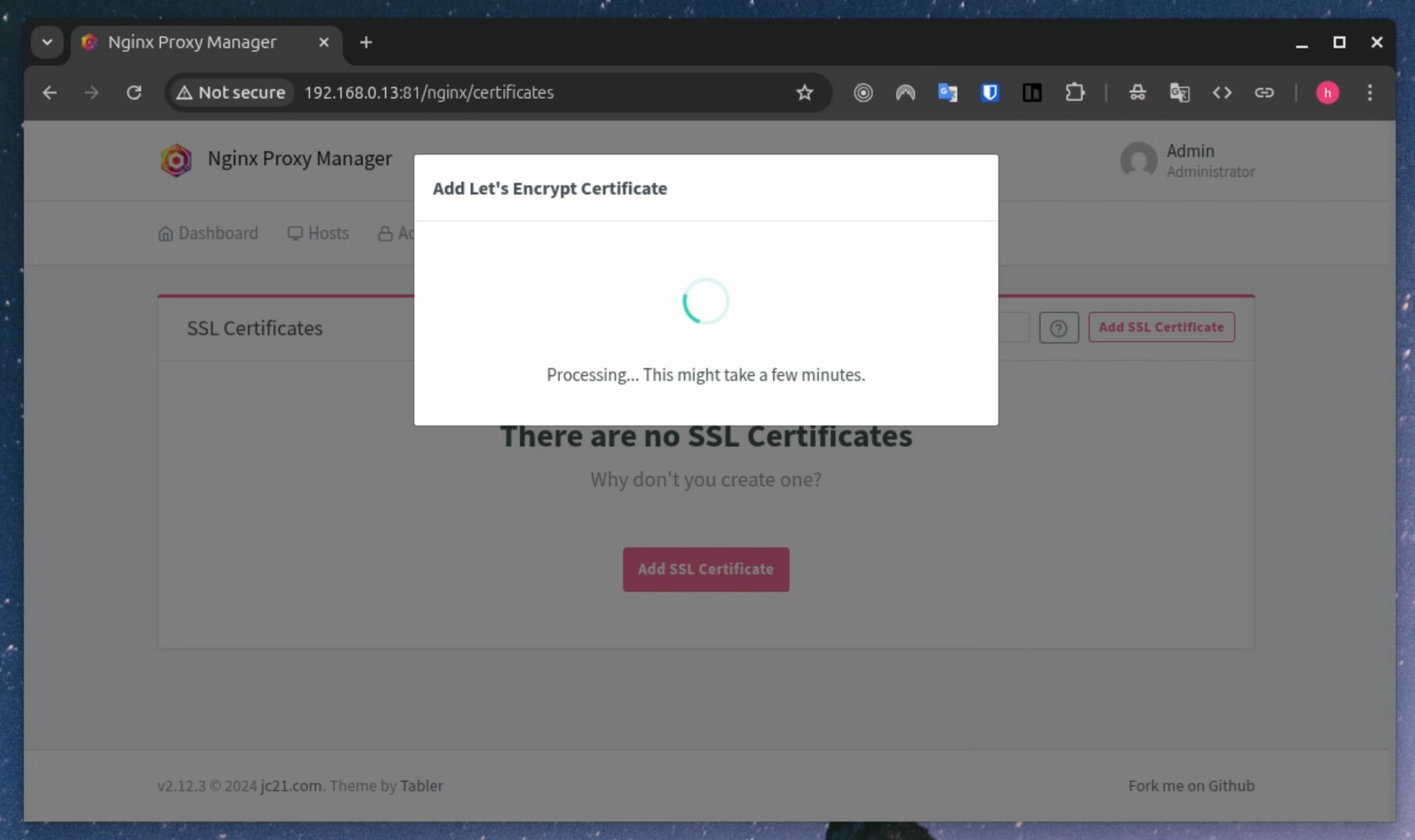
Task: Open the Chrome three-dot menu
Action: coord(1370,92)
